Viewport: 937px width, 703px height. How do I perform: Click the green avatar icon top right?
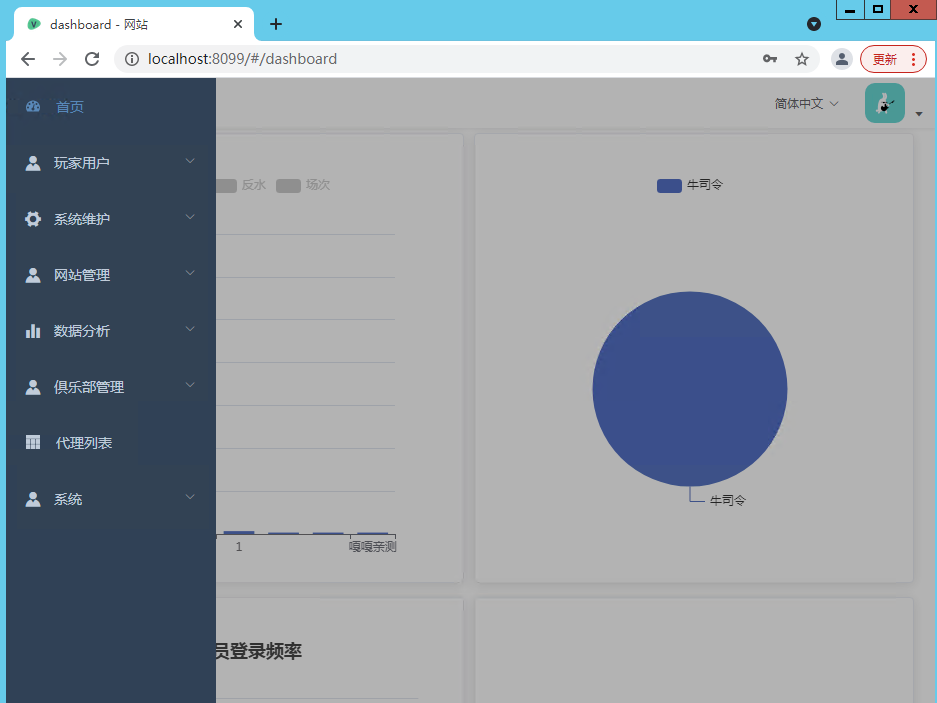884,103
